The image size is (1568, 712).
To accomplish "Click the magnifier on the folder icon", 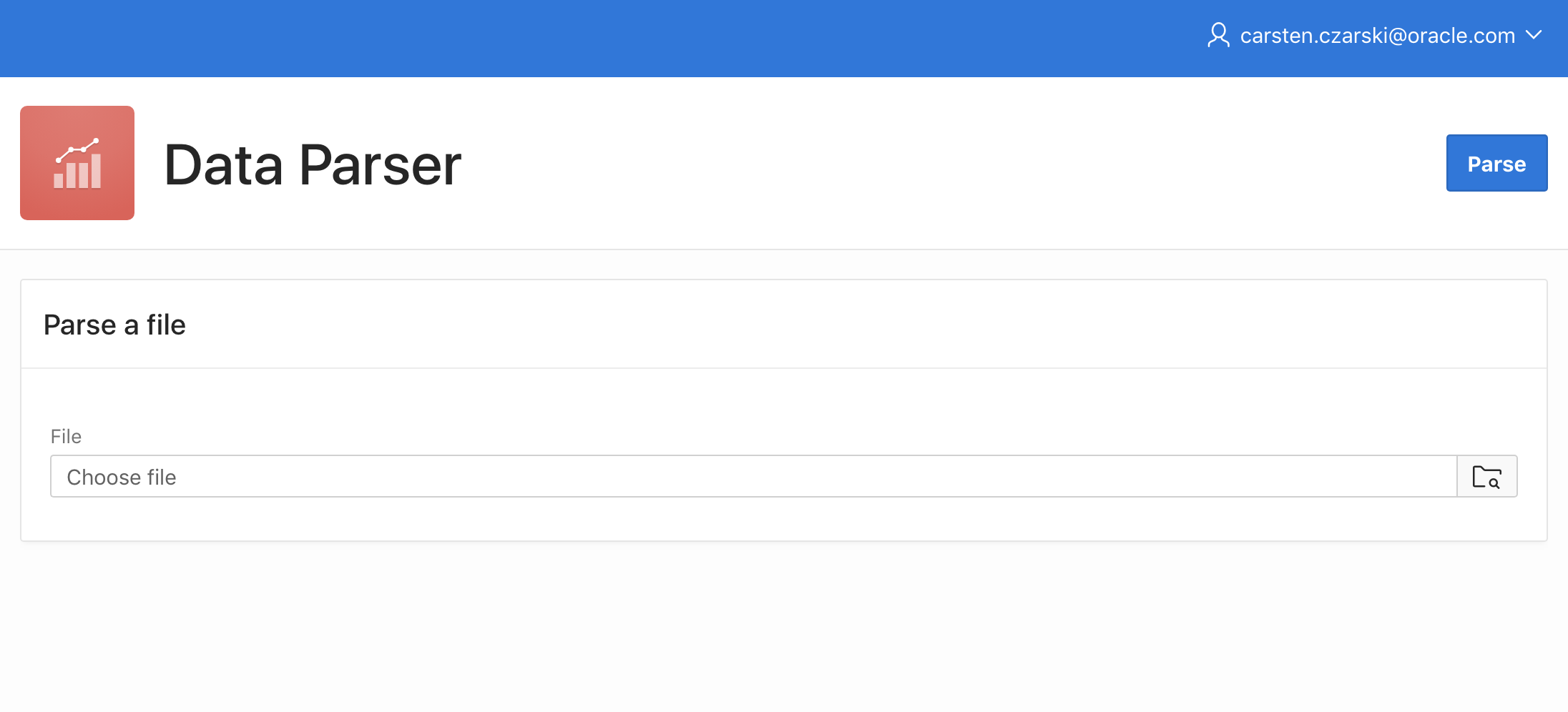I will tap(1494, 483).
